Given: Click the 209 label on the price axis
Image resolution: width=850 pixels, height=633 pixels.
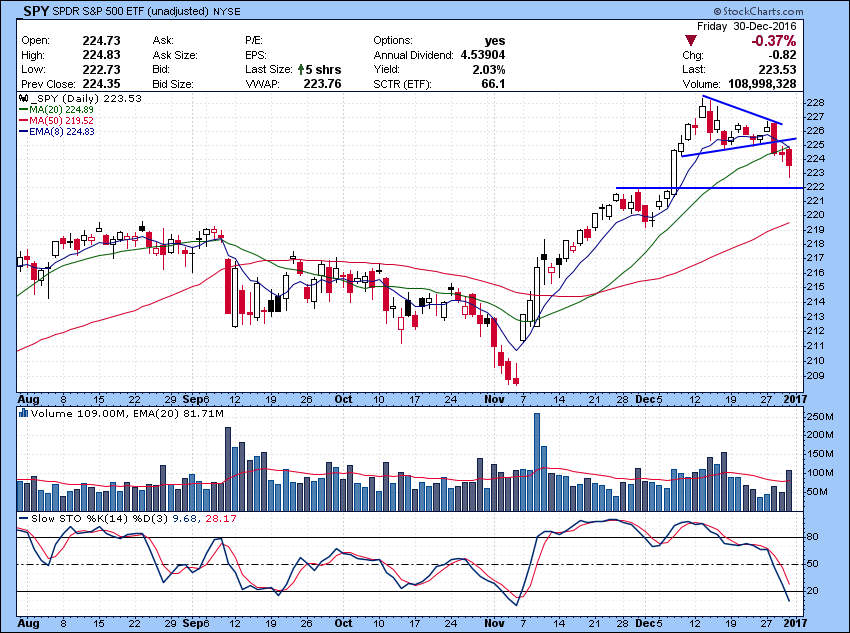Looking at the screenshot, I should tap(817, 376).
